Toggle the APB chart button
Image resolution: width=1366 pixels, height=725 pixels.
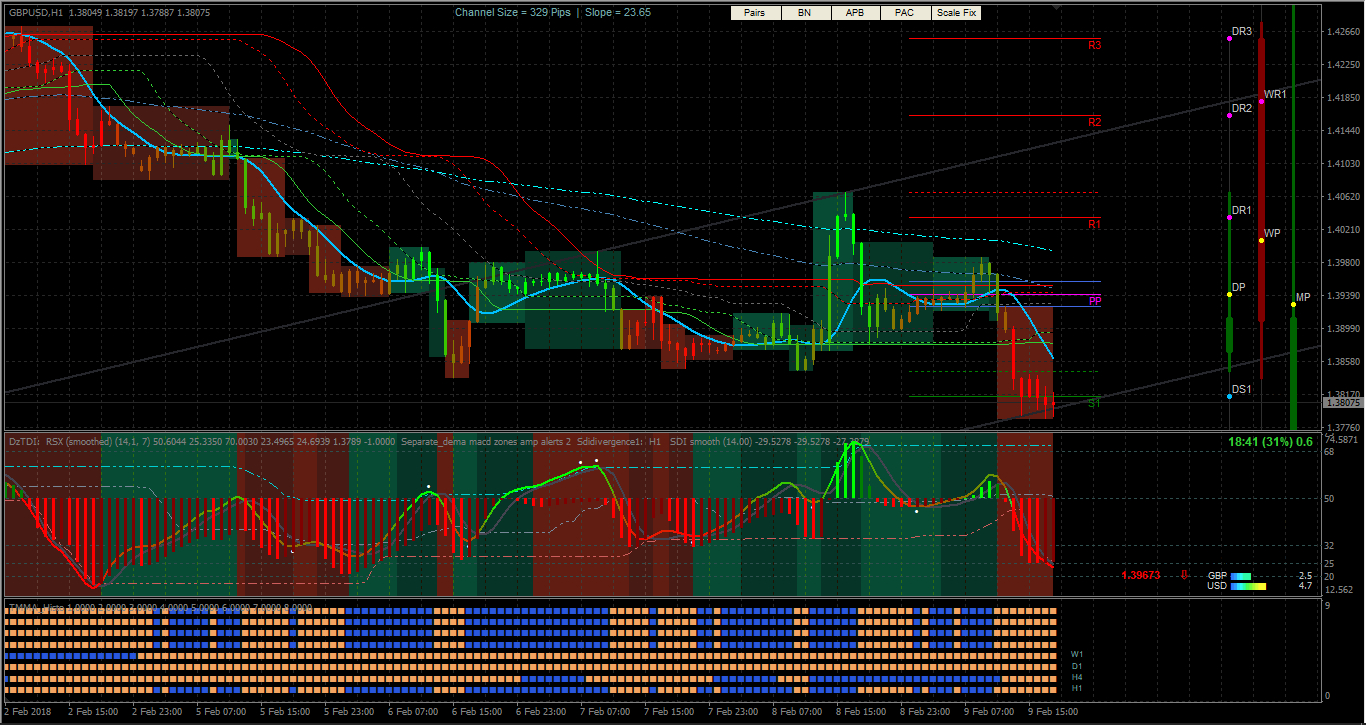[x=855, y=13]
